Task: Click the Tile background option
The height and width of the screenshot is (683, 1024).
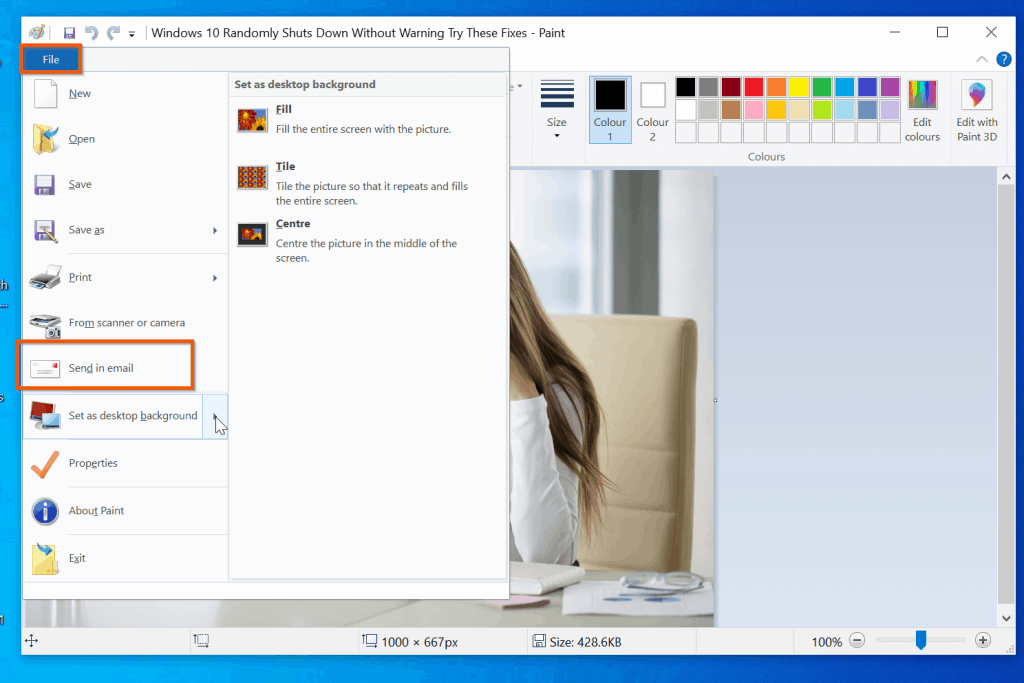Action: click(x=368, y=183)
